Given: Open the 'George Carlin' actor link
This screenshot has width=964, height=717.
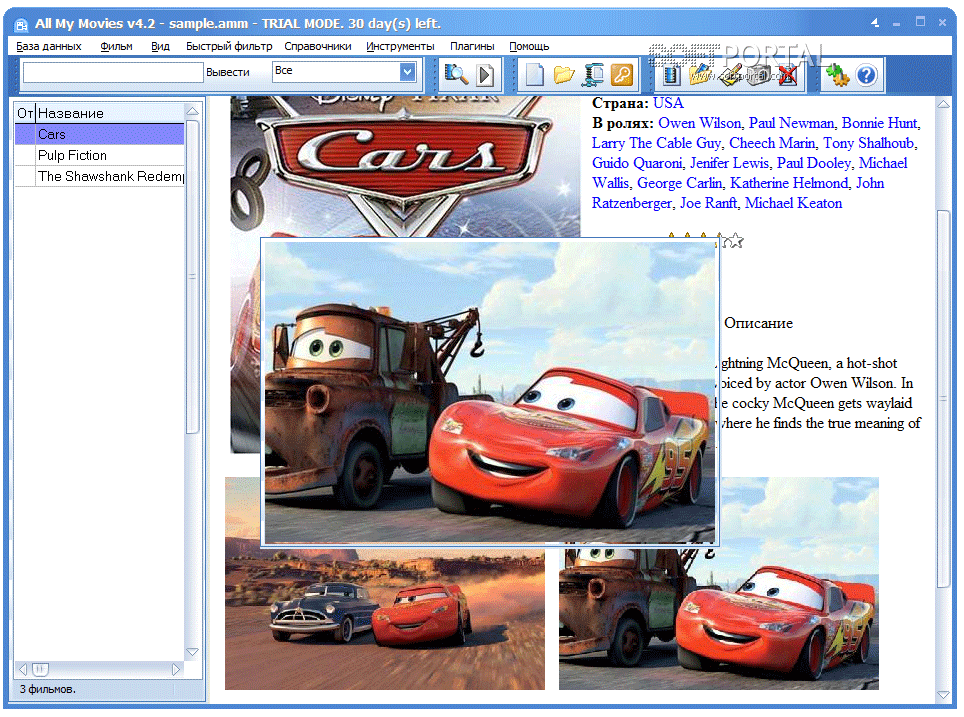Looking at the screenshot, I should pos(679,183).
